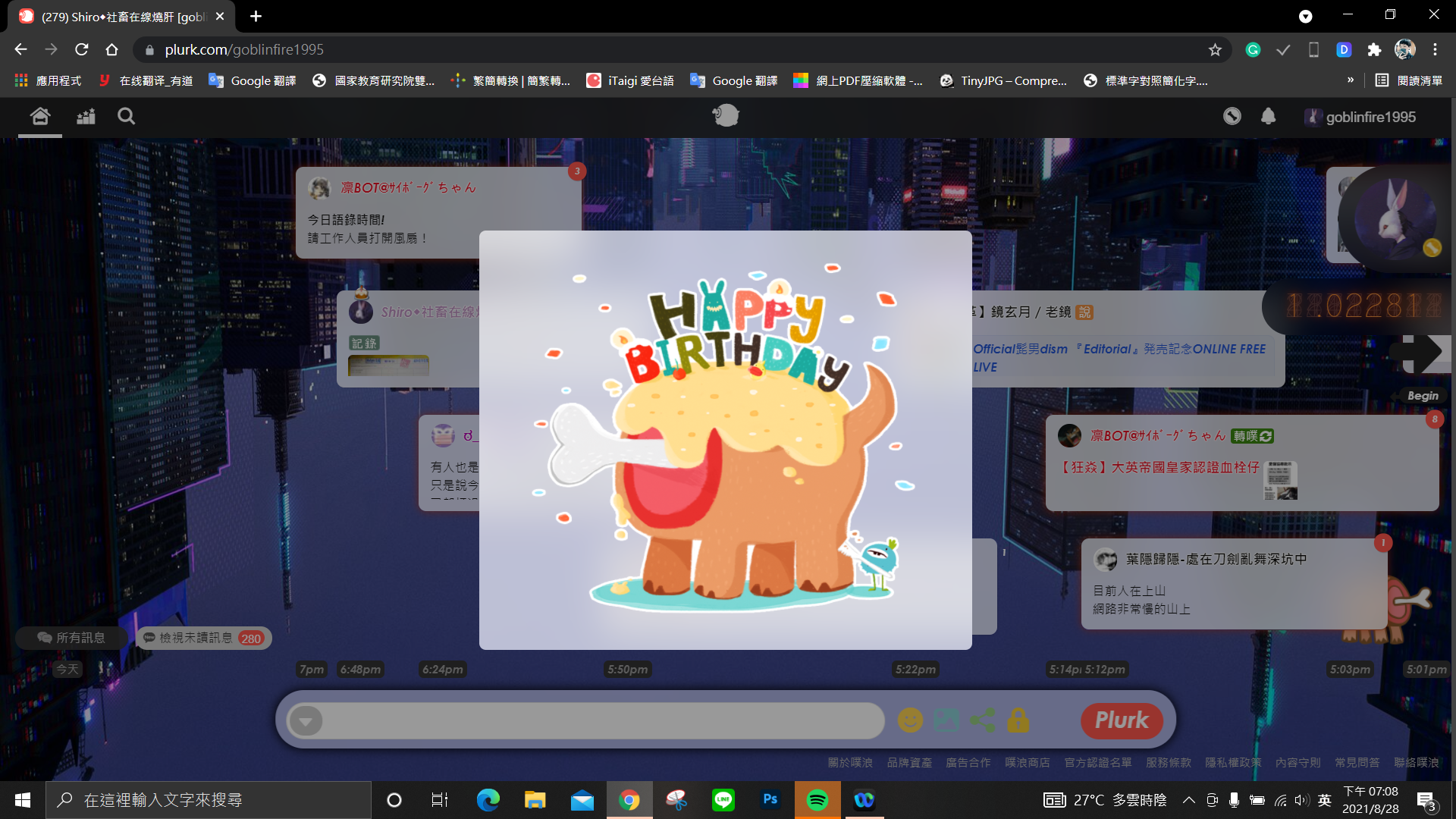Open LINE from the taskbar

[723, 800]
